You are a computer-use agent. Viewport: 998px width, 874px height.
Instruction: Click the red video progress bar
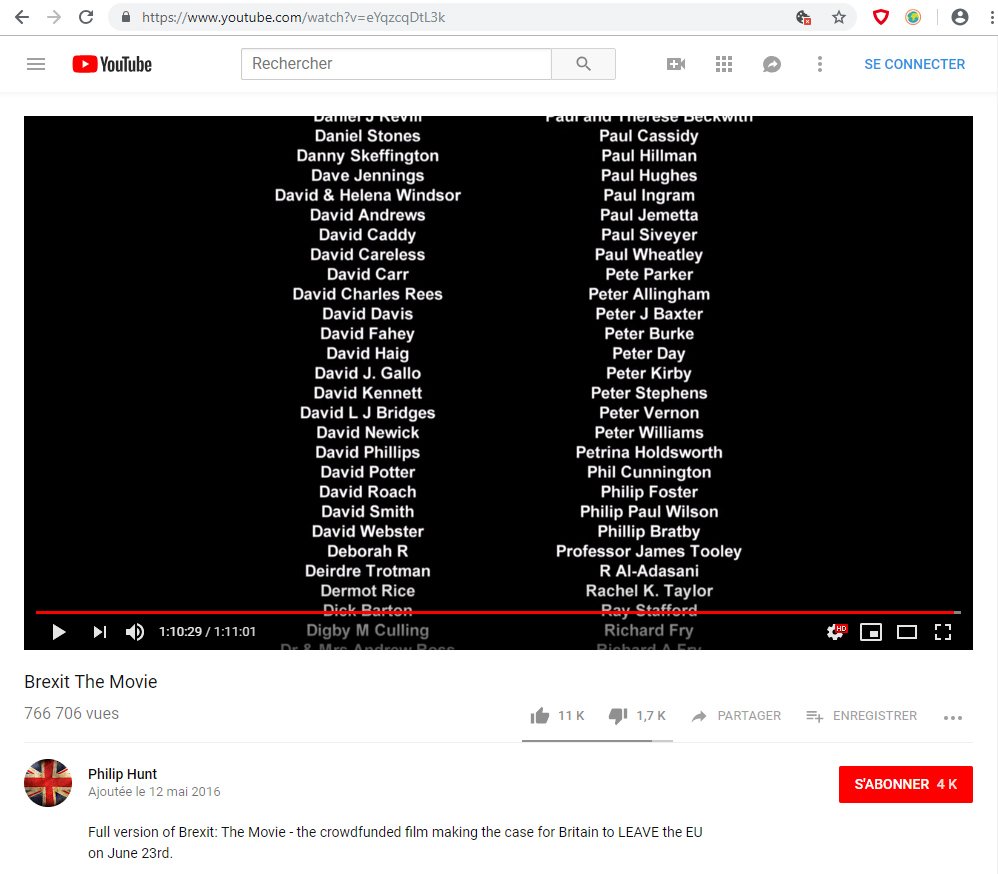point(498,612)
